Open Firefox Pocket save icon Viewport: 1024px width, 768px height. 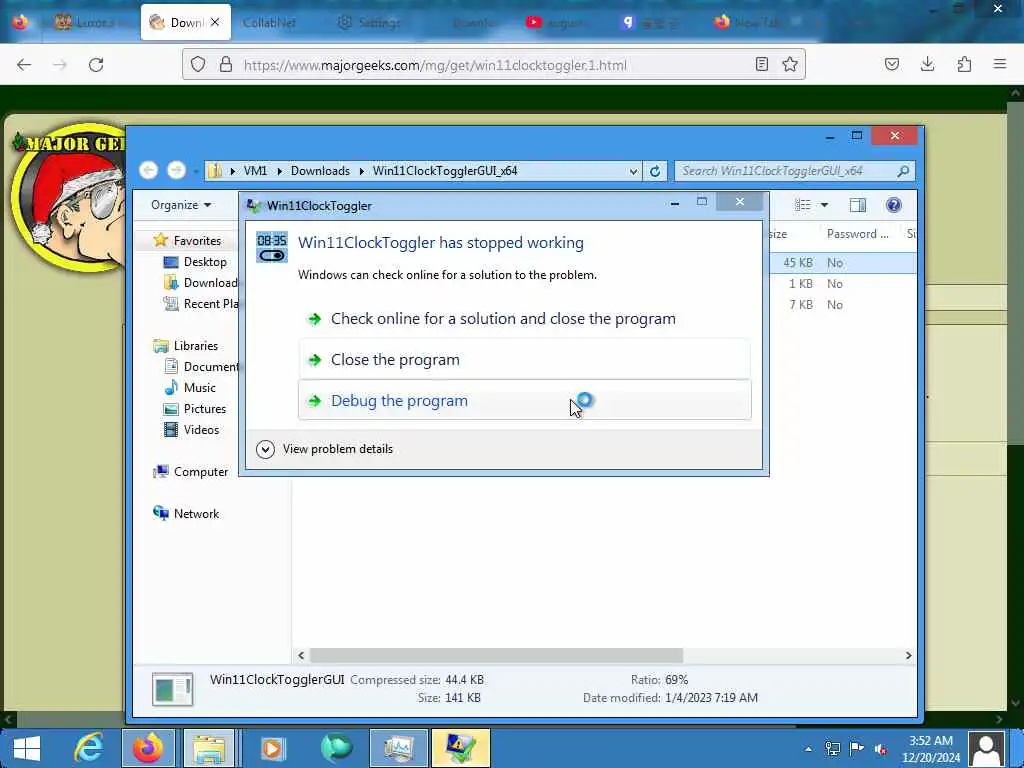[x=891, y=64]
